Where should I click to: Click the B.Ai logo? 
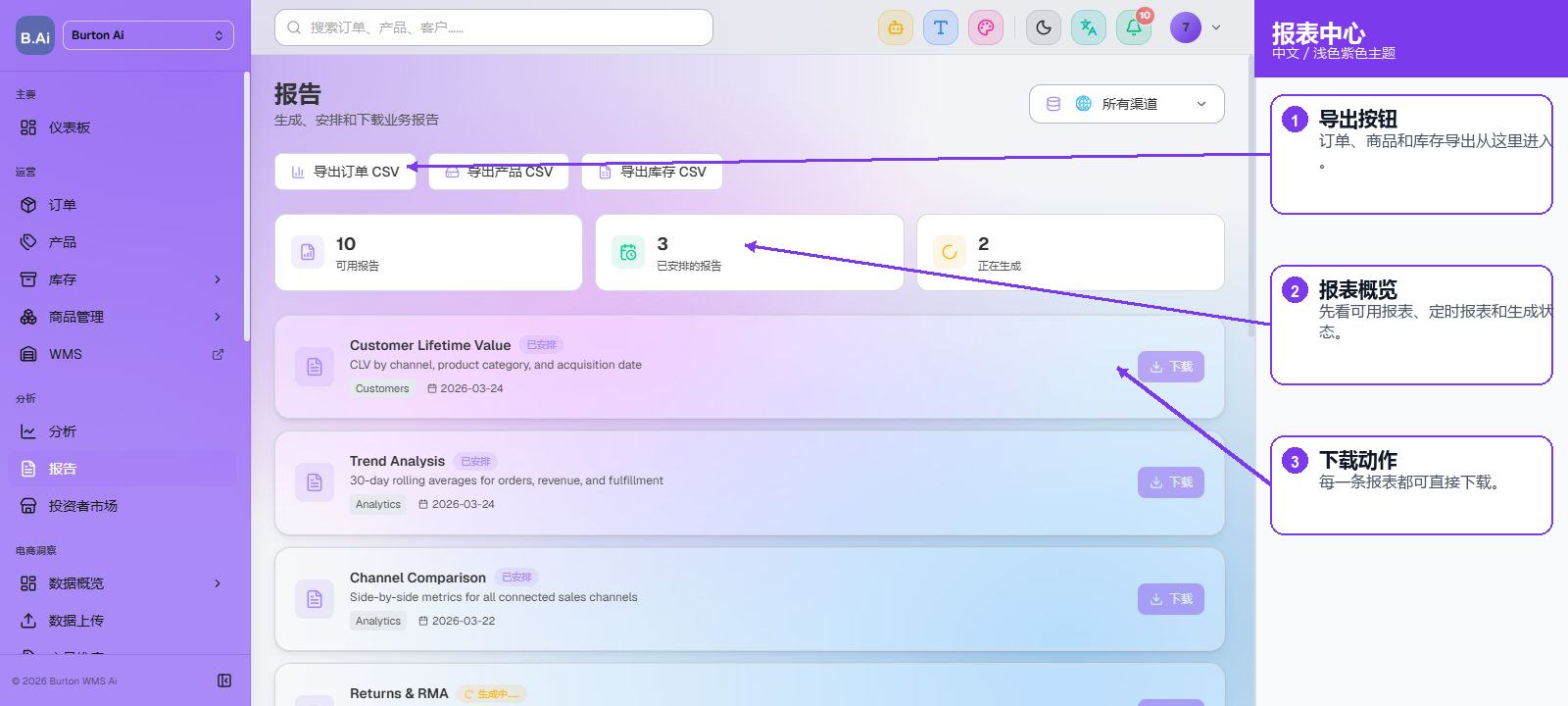pyautogui.click(x=35, y=36)
